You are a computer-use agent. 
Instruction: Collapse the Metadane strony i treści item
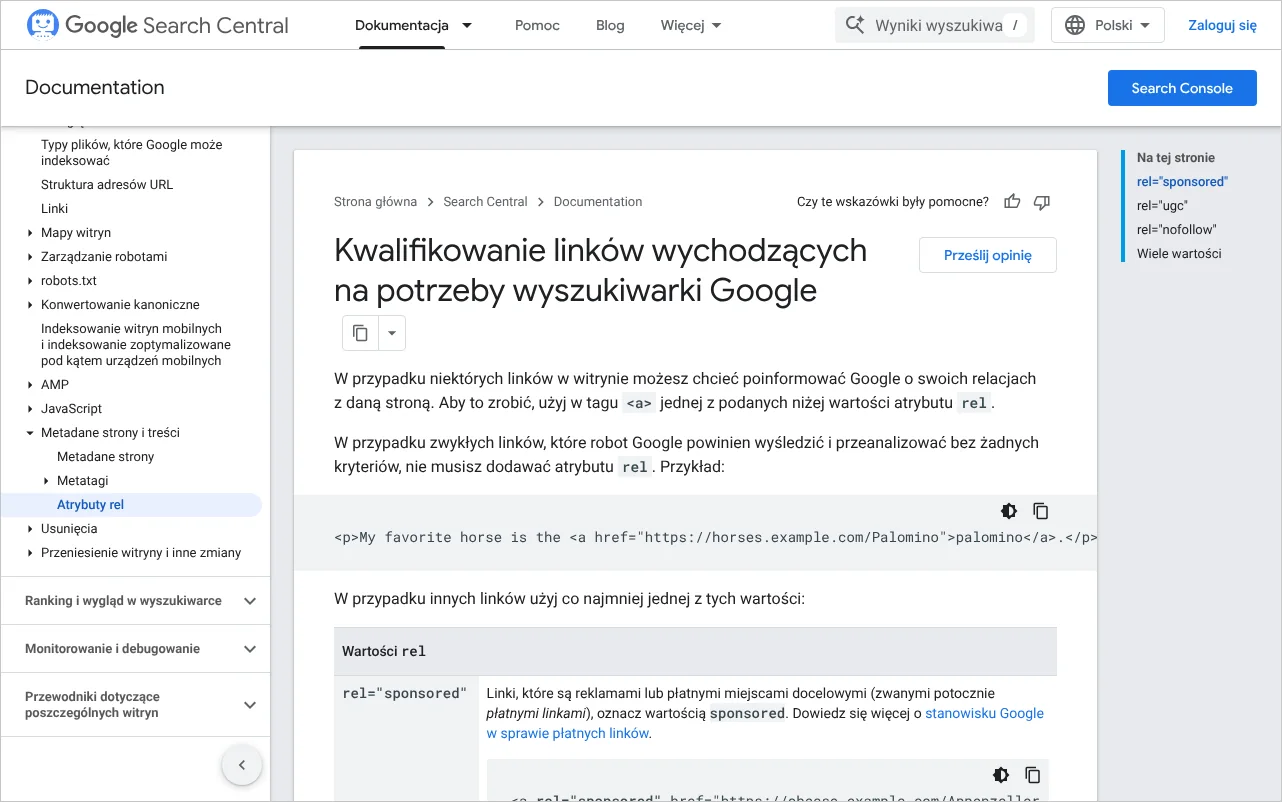(30, 433)
